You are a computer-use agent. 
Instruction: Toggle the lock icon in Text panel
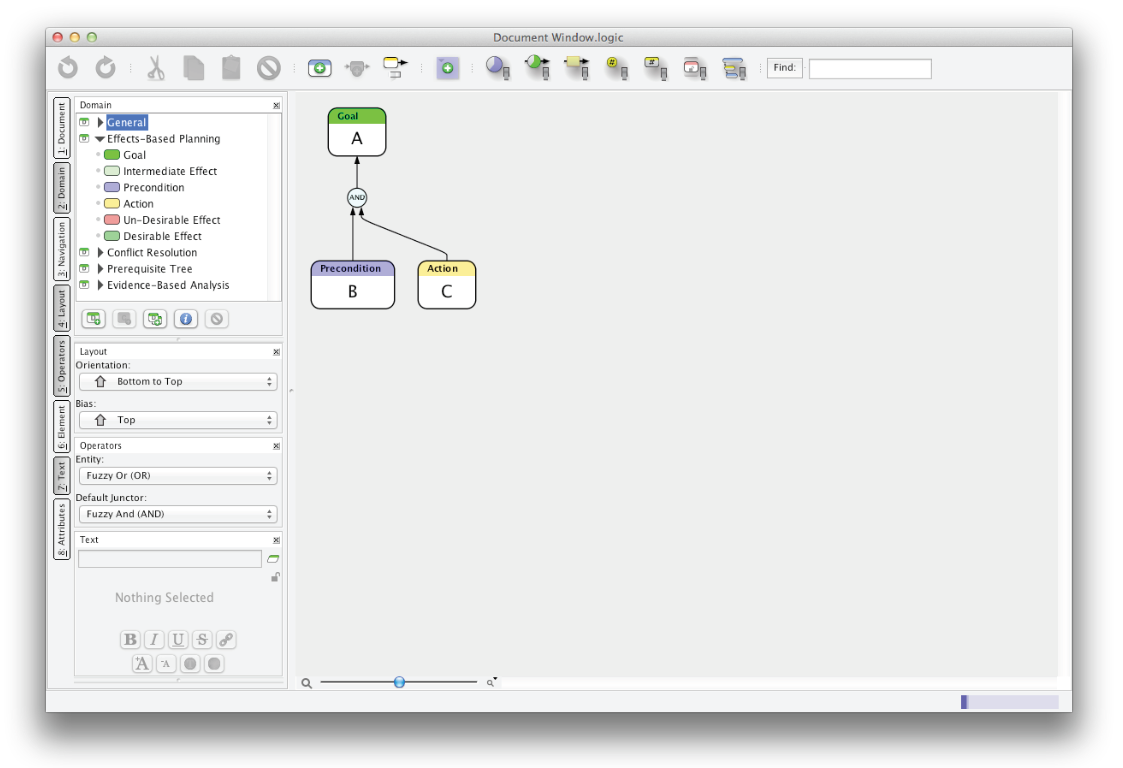click(x=275, y=577)
